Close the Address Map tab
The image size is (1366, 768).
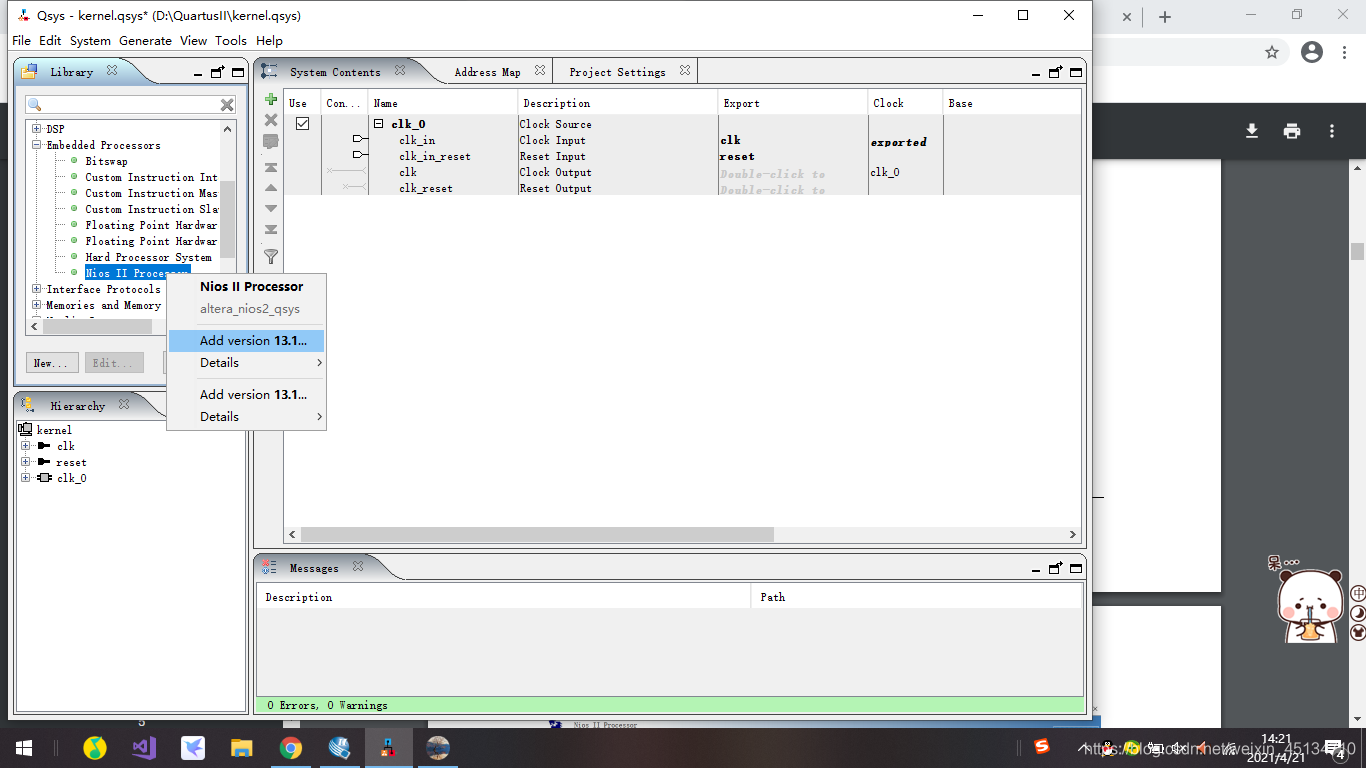point(540,71)
